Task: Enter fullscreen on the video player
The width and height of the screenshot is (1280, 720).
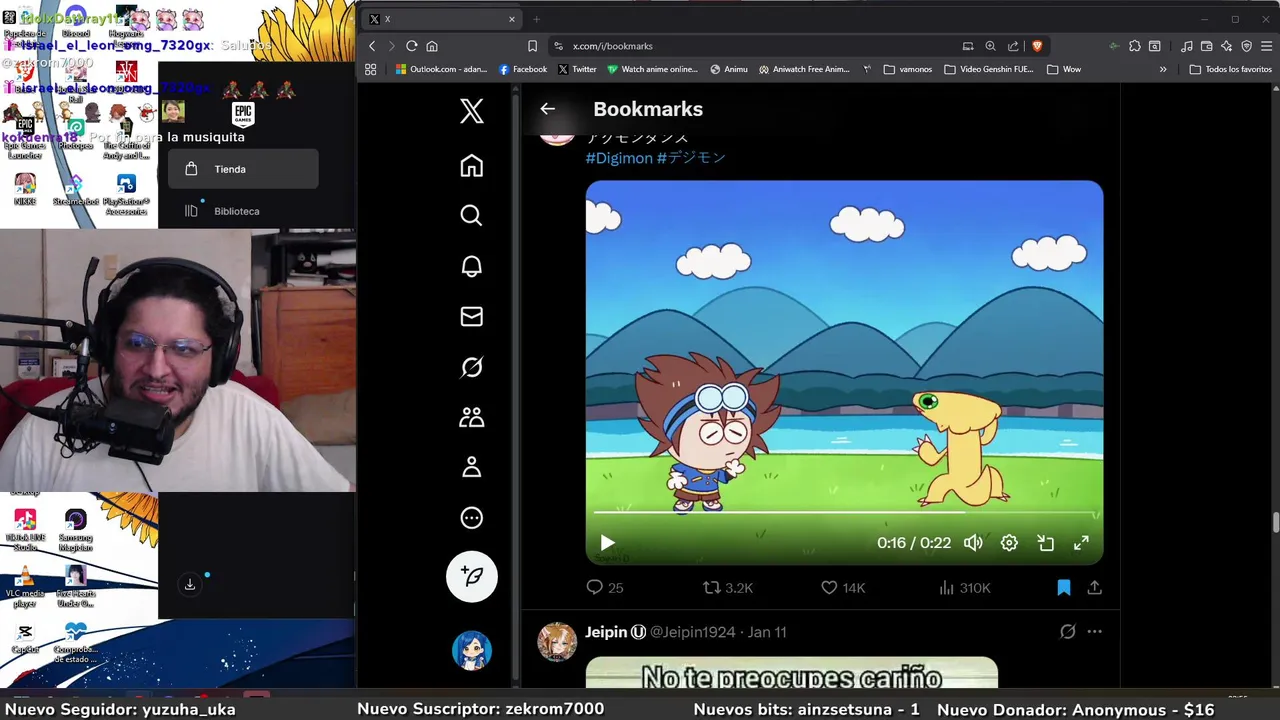Action: [1081, 543]
